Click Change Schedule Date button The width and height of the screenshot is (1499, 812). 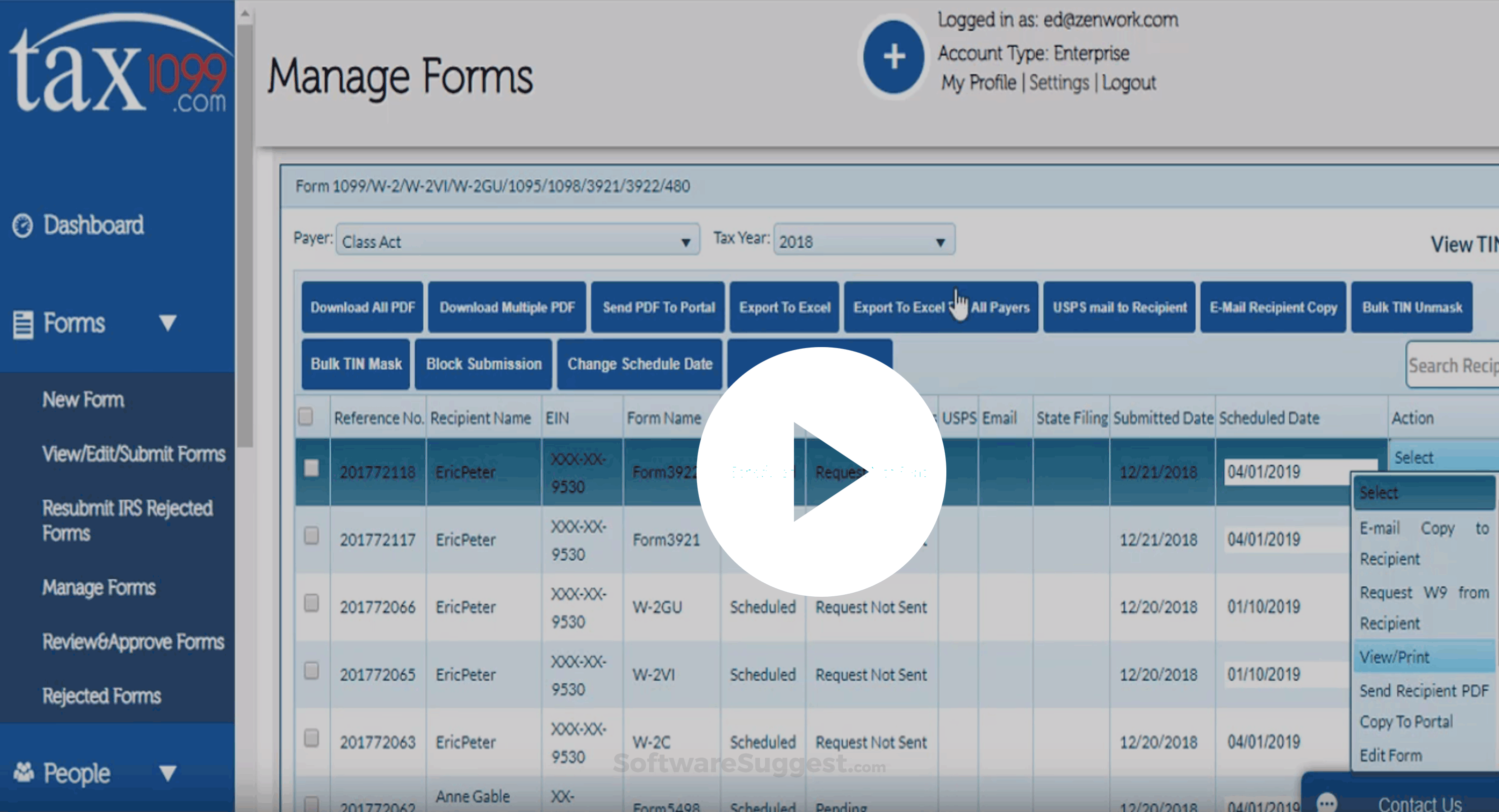coord(640,364)
